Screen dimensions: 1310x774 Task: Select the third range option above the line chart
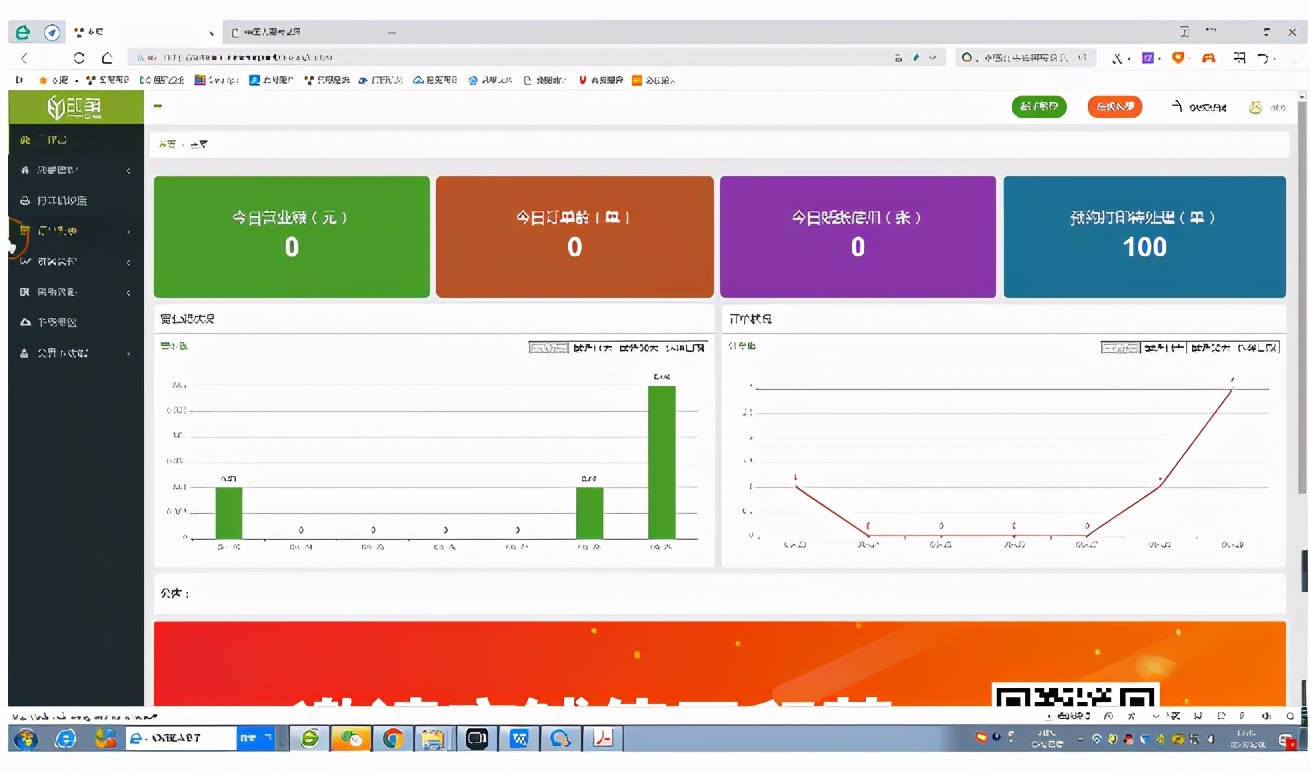click(x=1210, y=348)
